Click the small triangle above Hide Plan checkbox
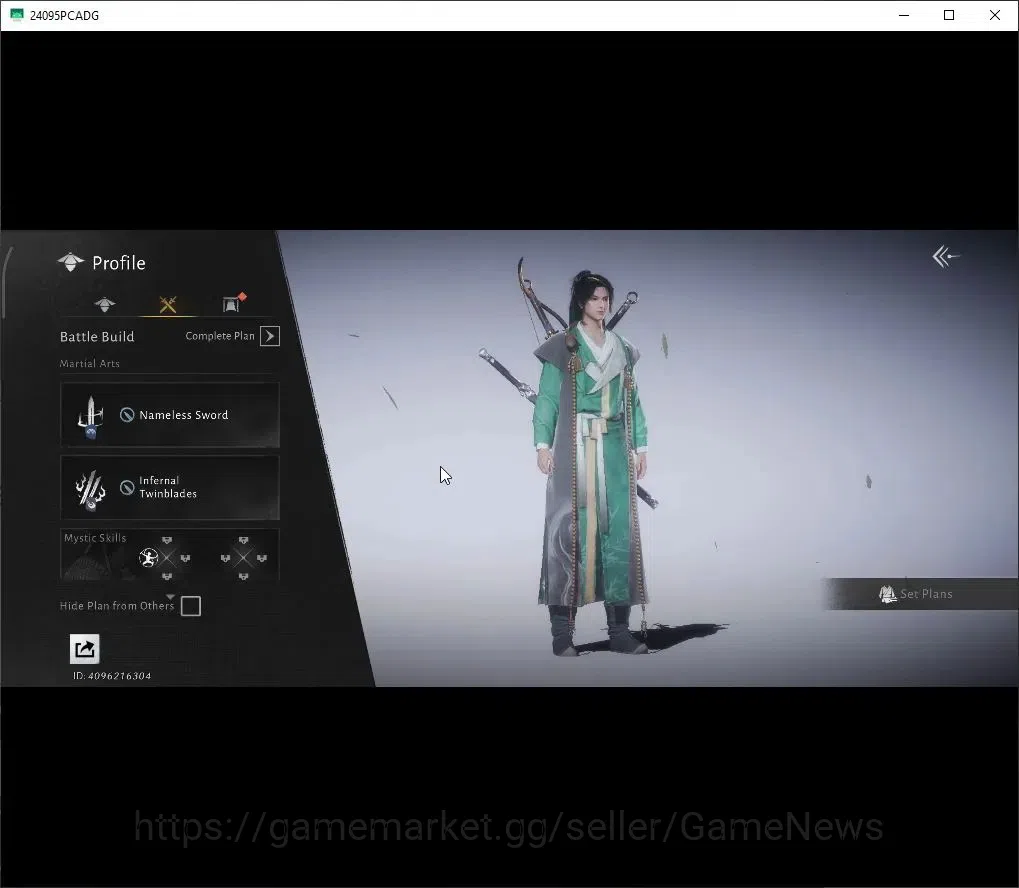 (x=170, y=596)
